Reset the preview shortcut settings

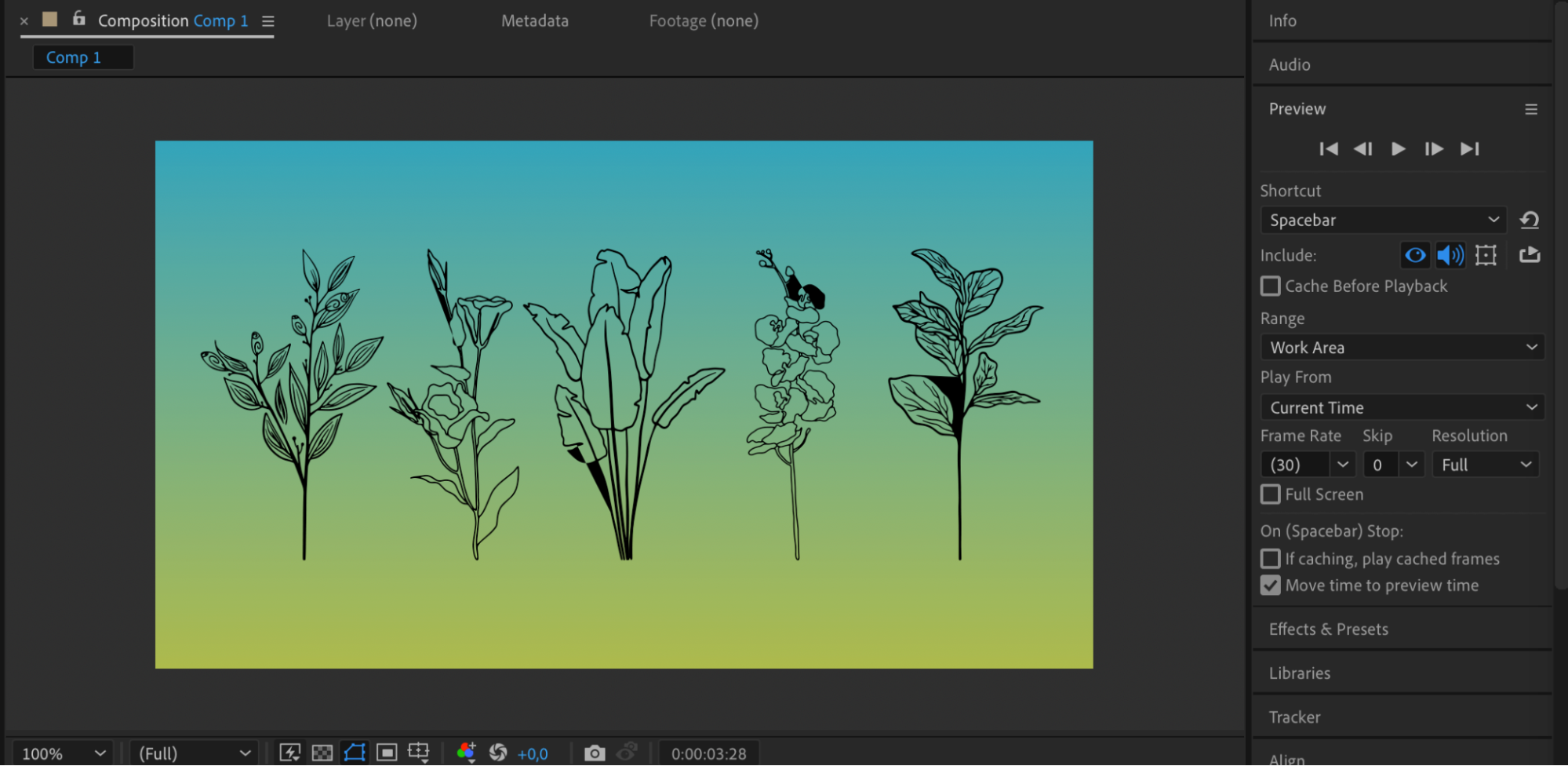[x=1529, y=221]
